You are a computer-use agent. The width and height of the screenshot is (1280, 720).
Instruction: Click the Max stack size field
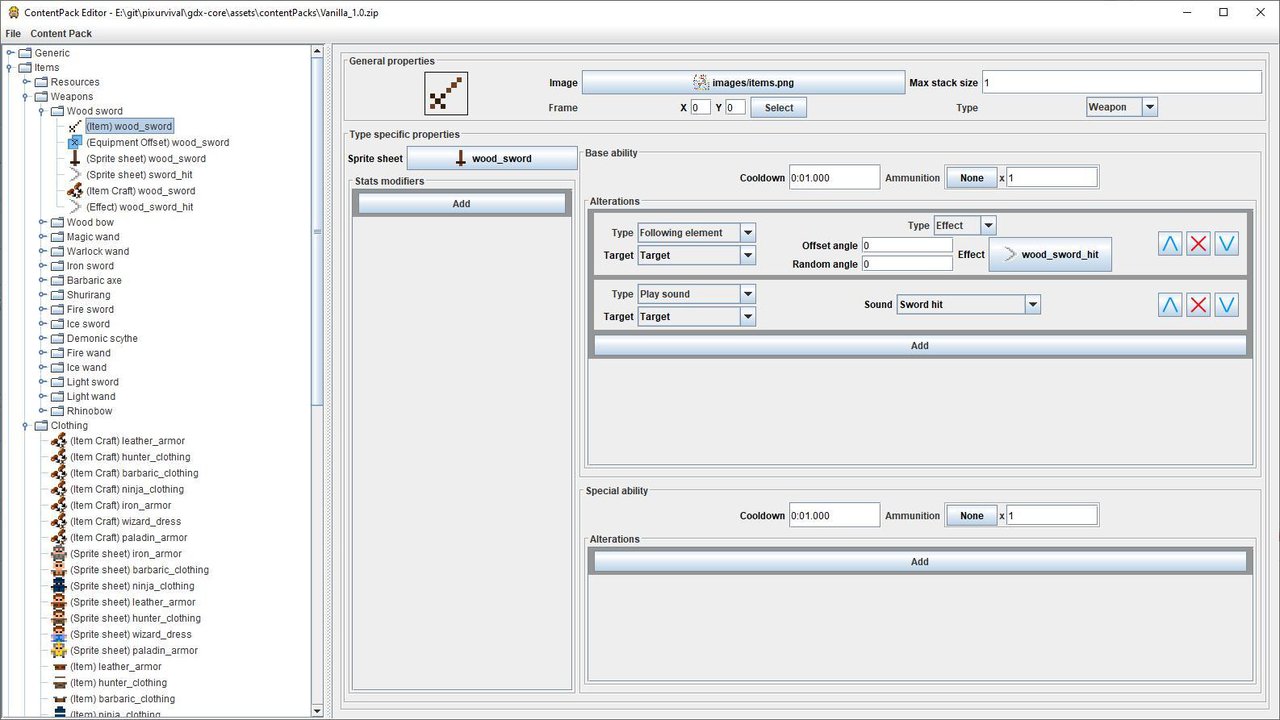(x=1122, y=82)
